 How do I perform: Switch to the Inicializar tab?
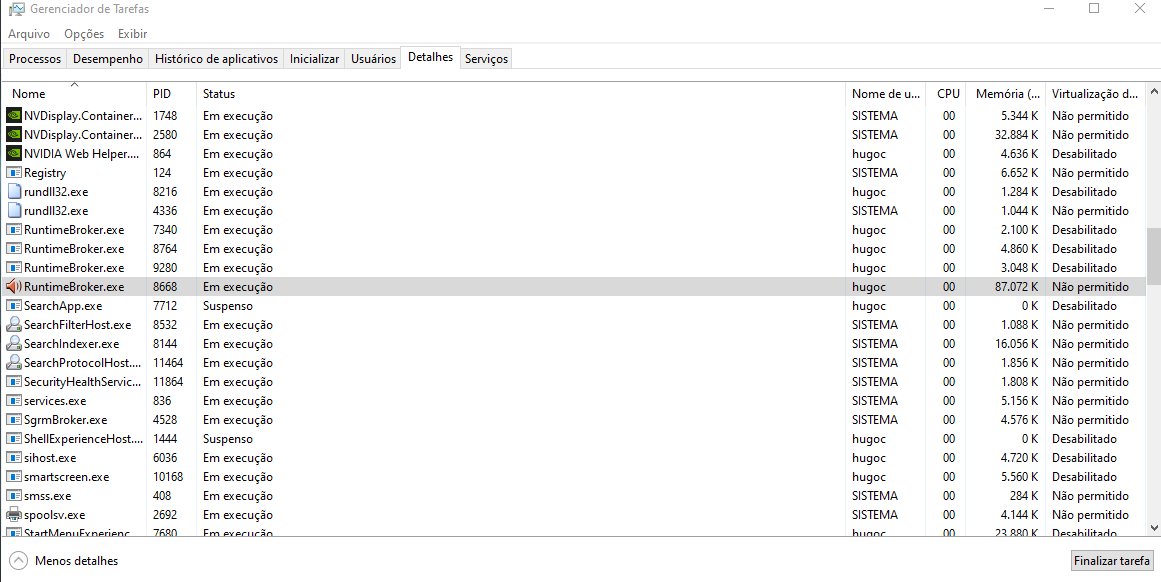pyautogui.click(x=315, y=58)
